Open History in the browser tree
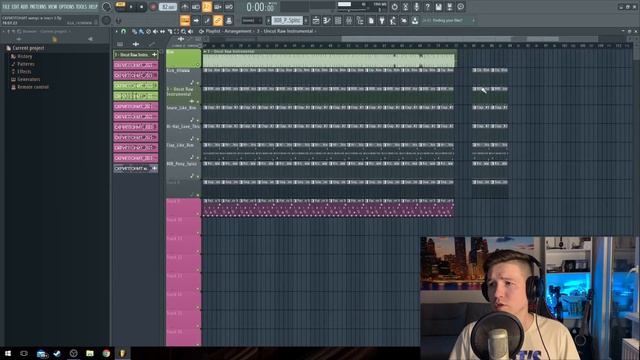The height and width of the screenshot is (360, 640). (x=24, y=56)
